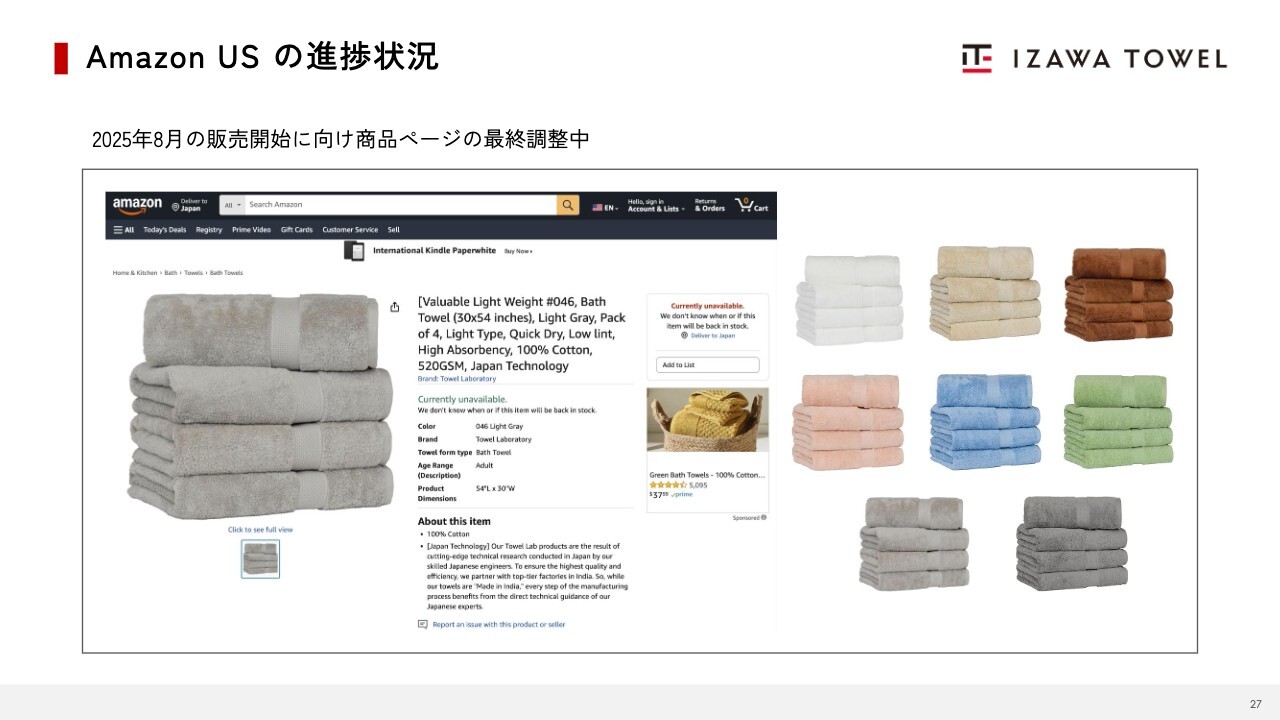The image size is (1280, 720).
Task: Open the shopping cart icon
Action: 744,204
